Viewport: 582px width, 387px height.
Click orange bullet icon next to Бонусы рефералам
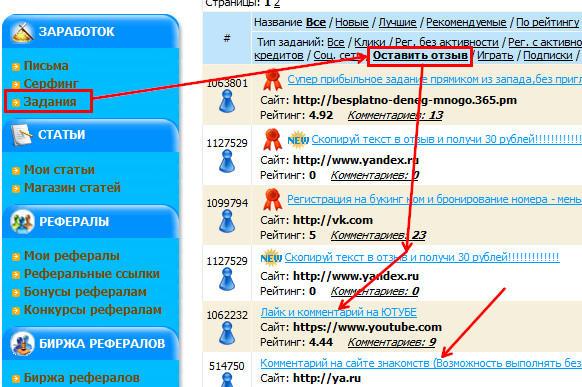point(16,292)
